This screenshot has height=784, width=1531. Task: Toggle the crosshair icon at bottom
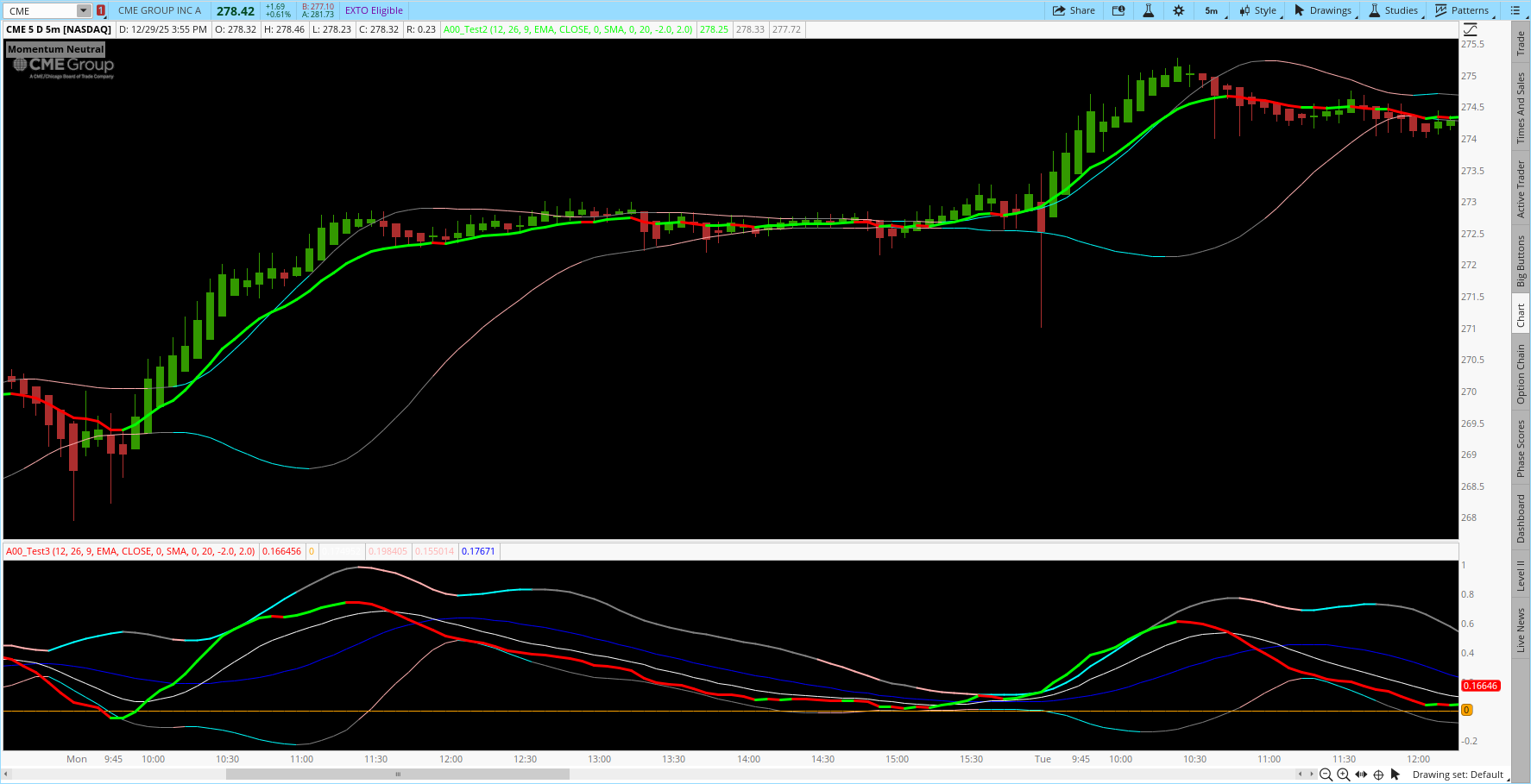pyautogui.click(x=1378, y=775)
